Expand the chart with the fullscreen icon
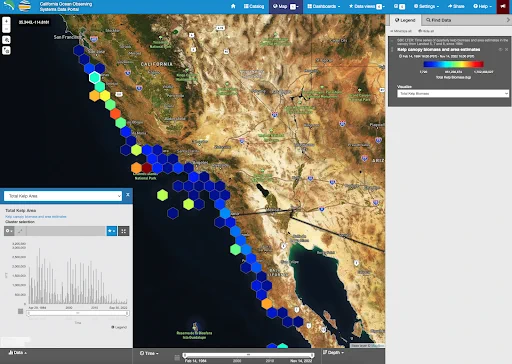This screenshot has height=364, width=512. [x=124, y=231]
